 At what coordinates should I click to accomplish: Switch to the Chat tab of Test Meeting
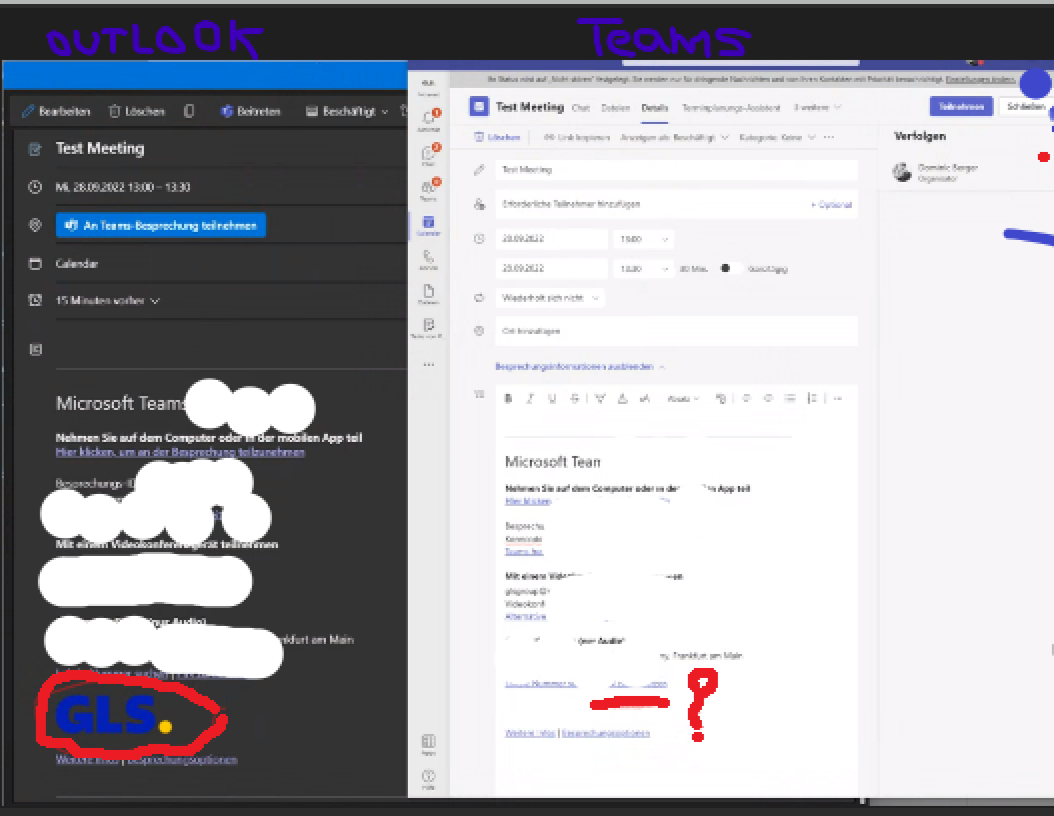(581, 108)
